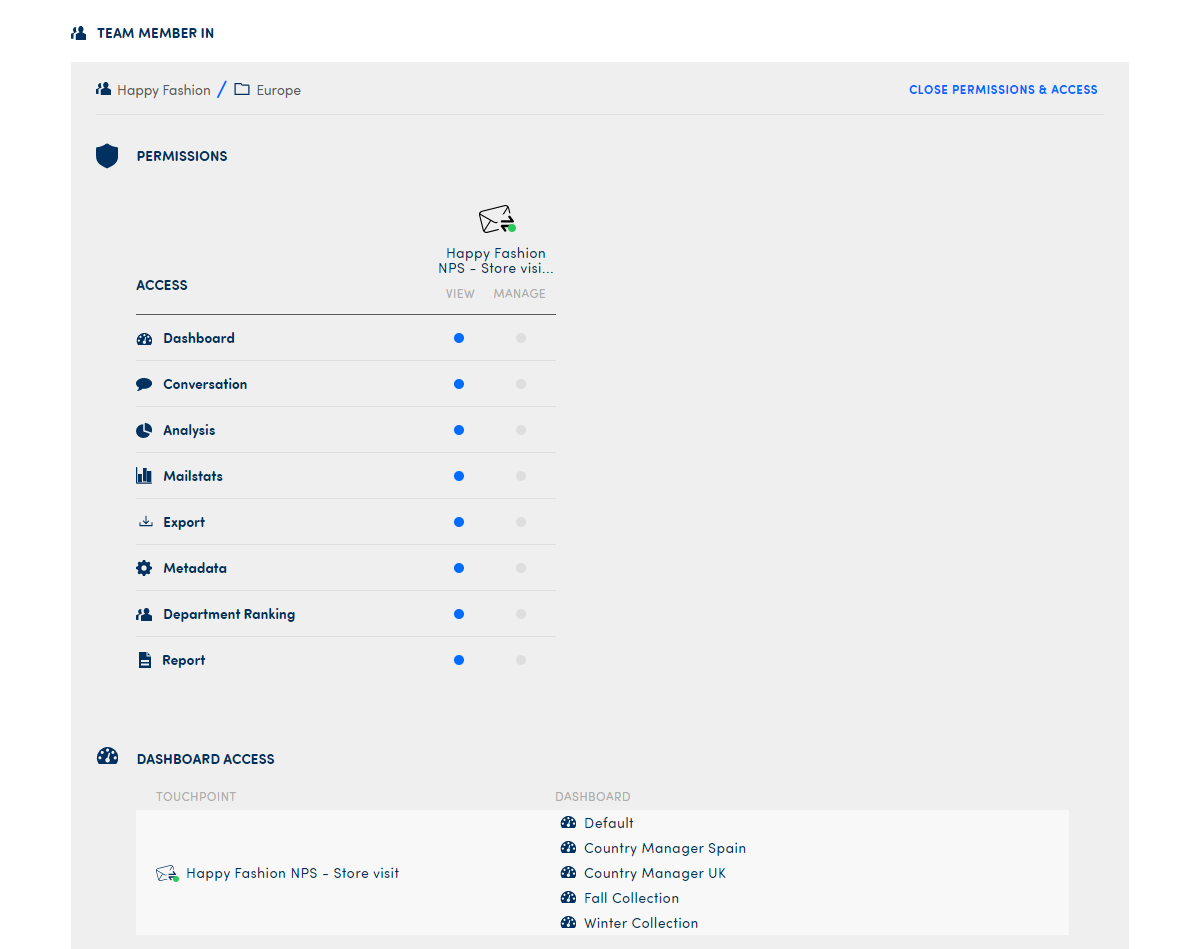The height and width of the screenshot is (949, 1183).
Task: Click the Department Ranking people icon
Action: click(x=144, y=615)
